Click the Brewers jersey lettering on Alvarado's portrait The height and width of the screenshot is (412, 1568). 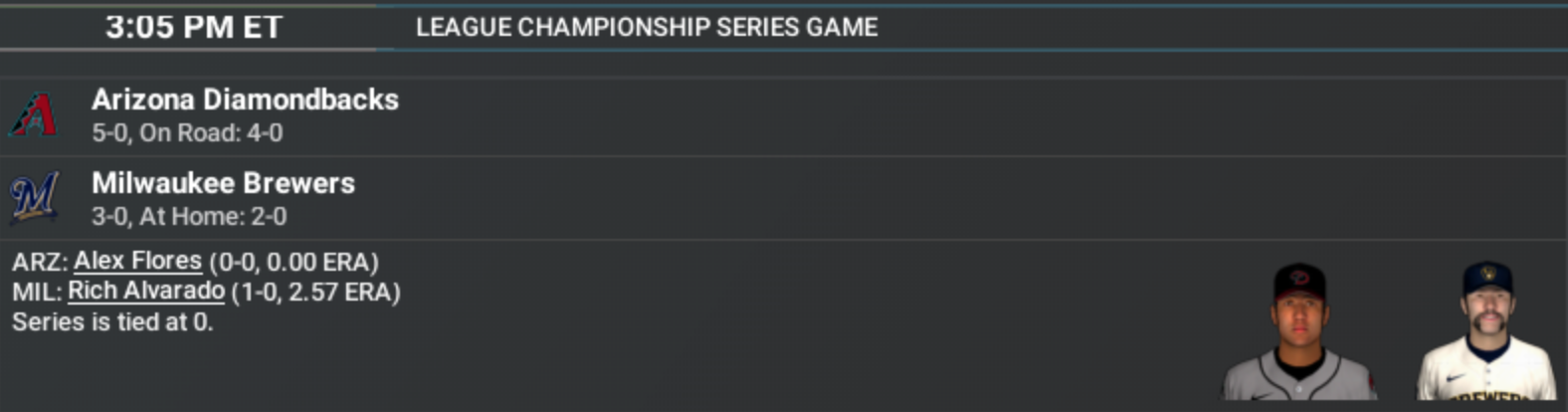(1492, 394)
